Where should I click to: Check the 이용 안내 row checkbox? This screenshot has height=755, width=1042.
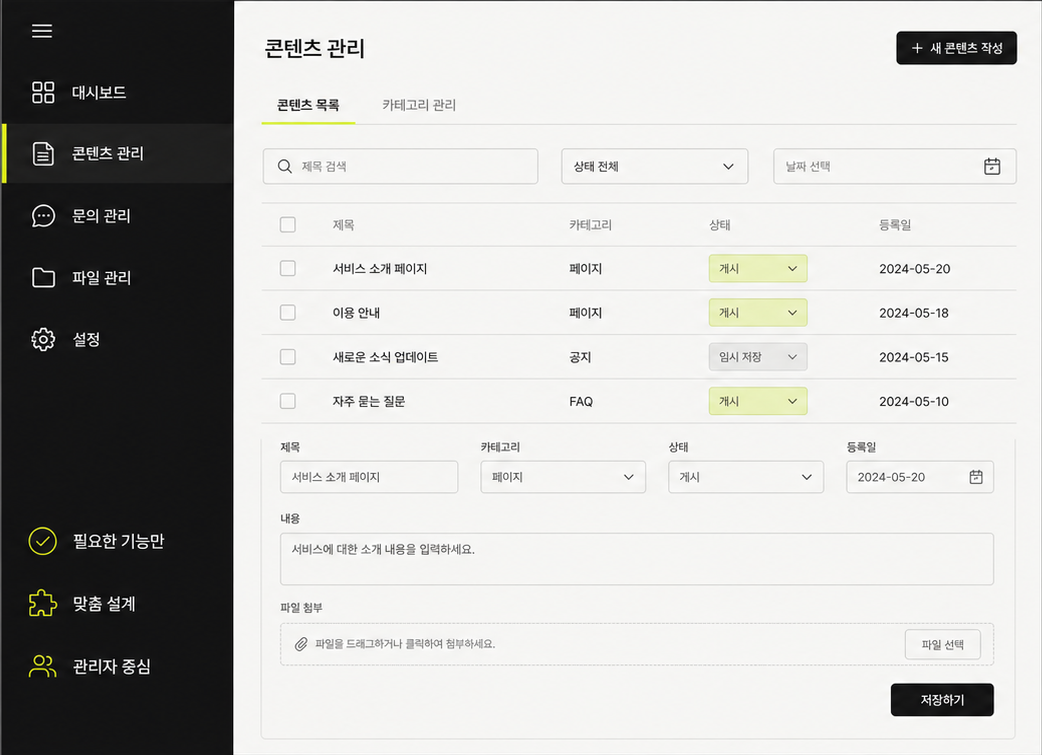[x=288, y=312]
